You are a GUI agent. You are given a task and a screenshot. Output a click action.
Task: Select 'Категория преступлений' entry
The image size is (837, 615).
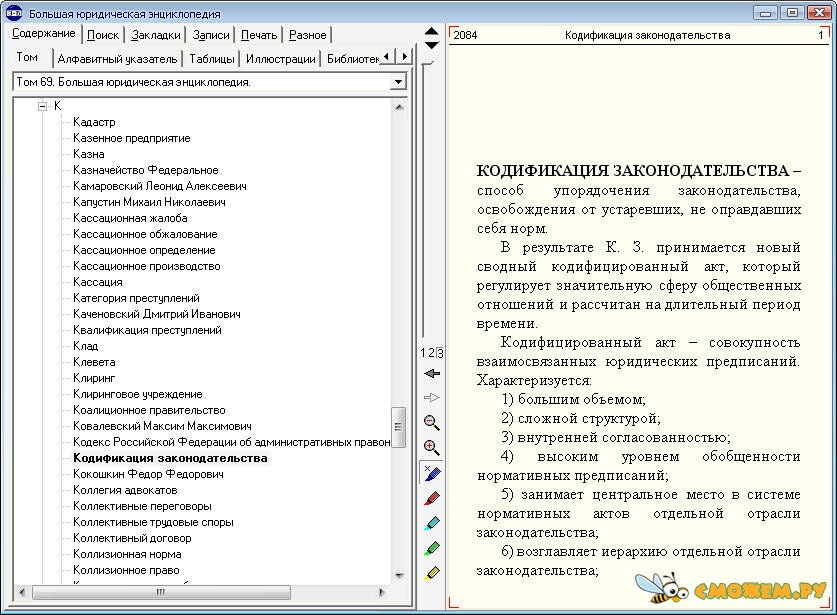click(x=136, y=298)
